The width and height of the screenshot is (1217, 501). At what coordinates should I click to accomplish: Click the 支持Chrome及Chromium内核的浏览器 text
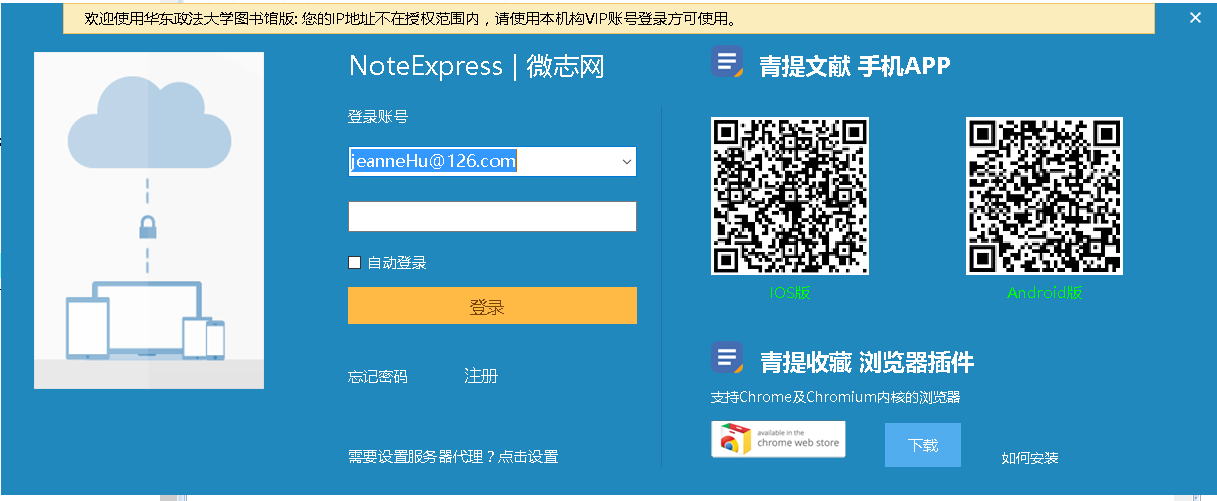click(836, 397)
